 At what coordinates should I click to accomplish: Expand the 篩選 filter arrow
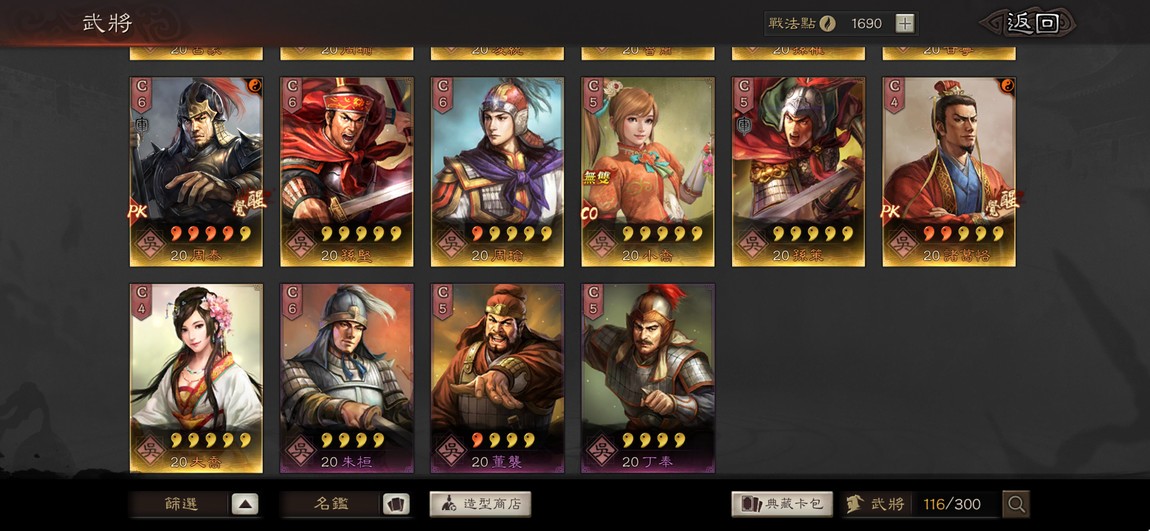245,504
